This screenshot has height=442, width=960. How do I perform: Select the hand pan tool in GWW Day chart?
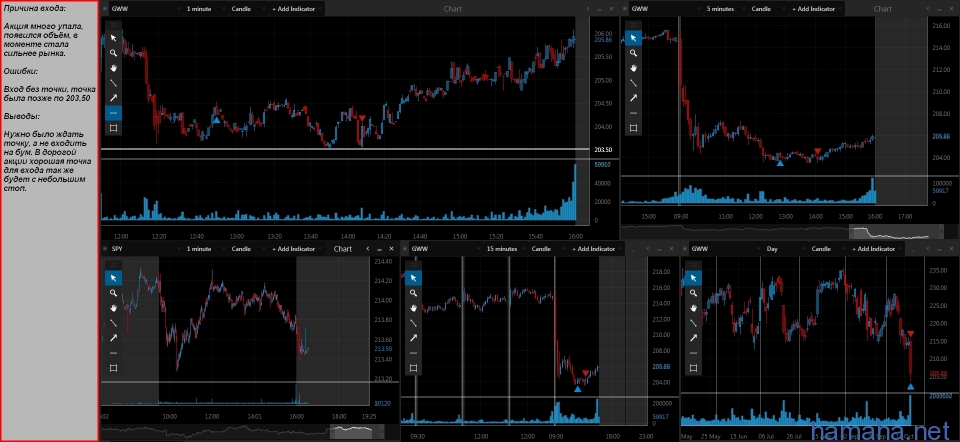coord(693,308)
